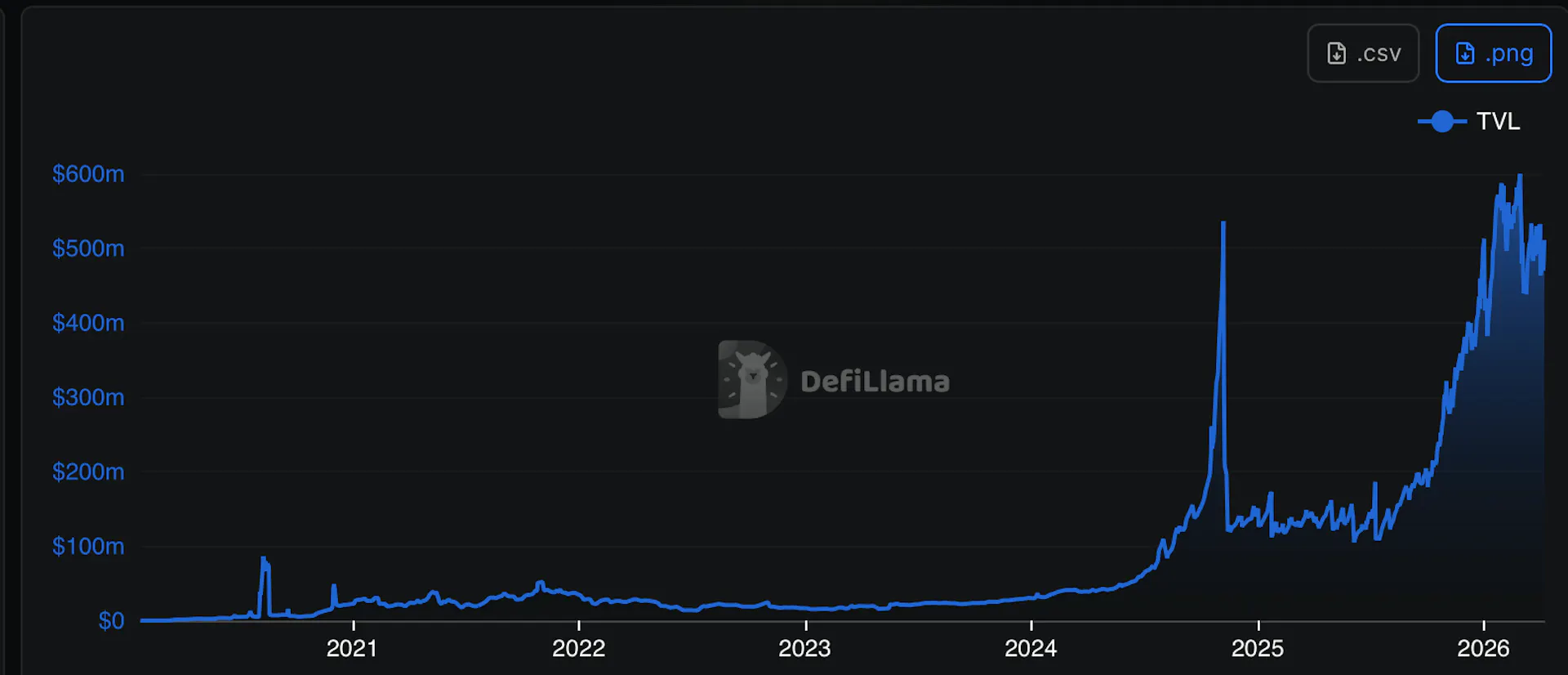Export the chart as .png

[x=1494, y=53]
